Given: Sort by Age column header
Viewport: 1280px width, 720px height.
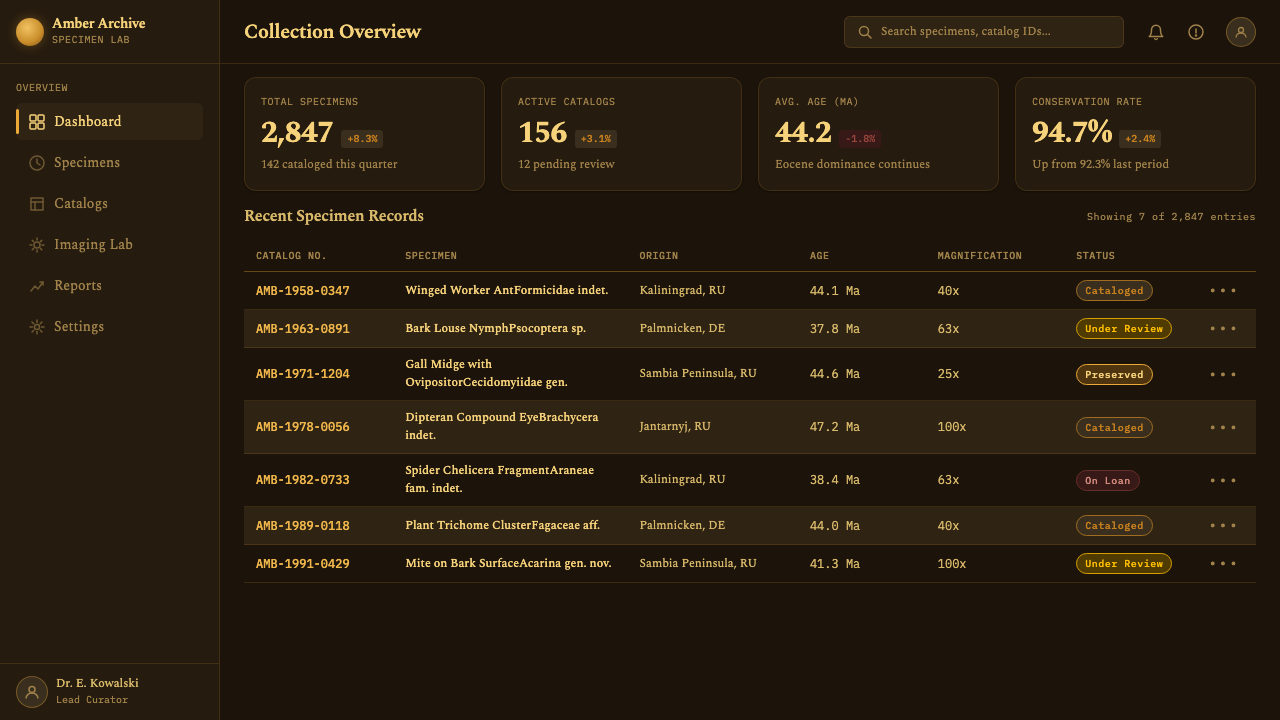Looking at the screenshot, I should 819,256.
